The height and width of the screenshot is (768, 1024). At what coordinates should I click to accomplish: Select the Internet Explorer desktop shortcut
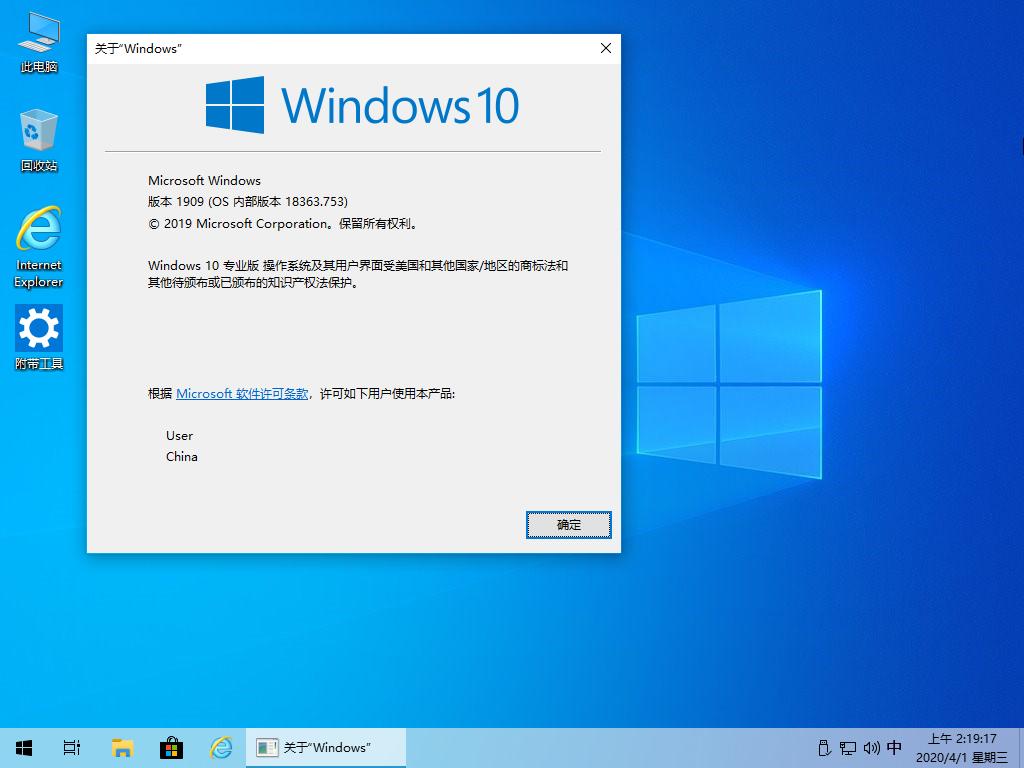39,247
